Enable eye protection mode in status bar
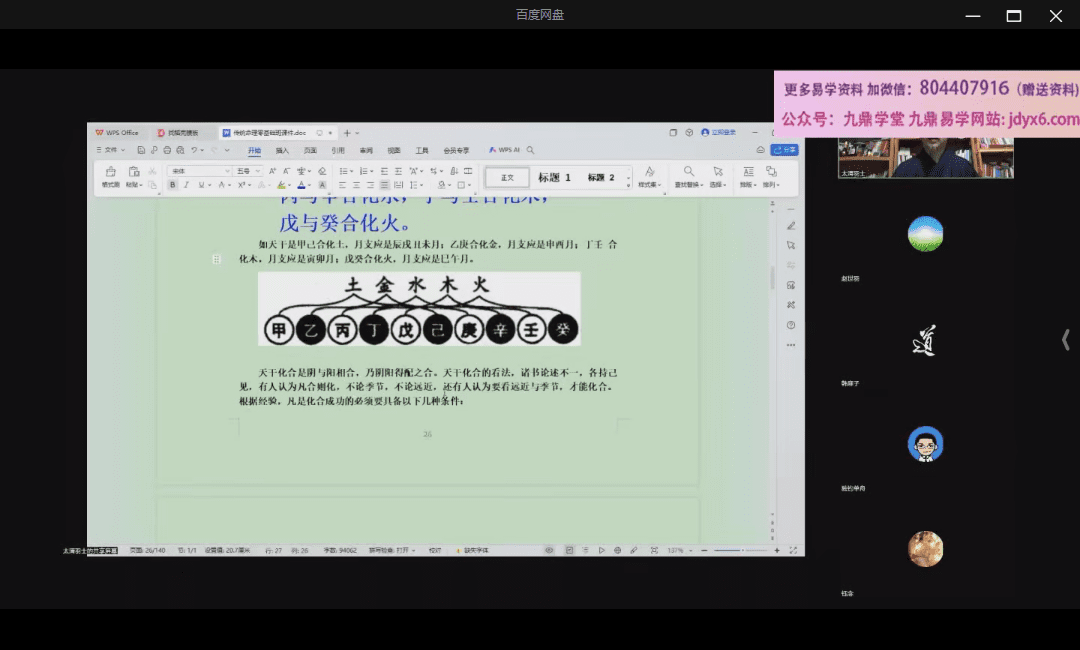This screenshot has width=1080, height=650. coord(549,549)
